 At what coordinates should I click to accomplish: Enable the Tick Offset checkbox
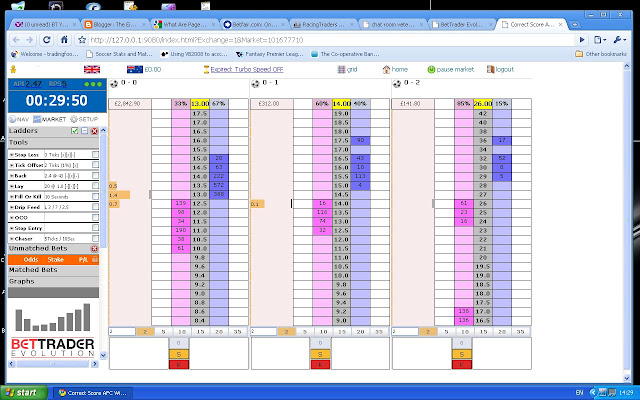coord(95,165)
